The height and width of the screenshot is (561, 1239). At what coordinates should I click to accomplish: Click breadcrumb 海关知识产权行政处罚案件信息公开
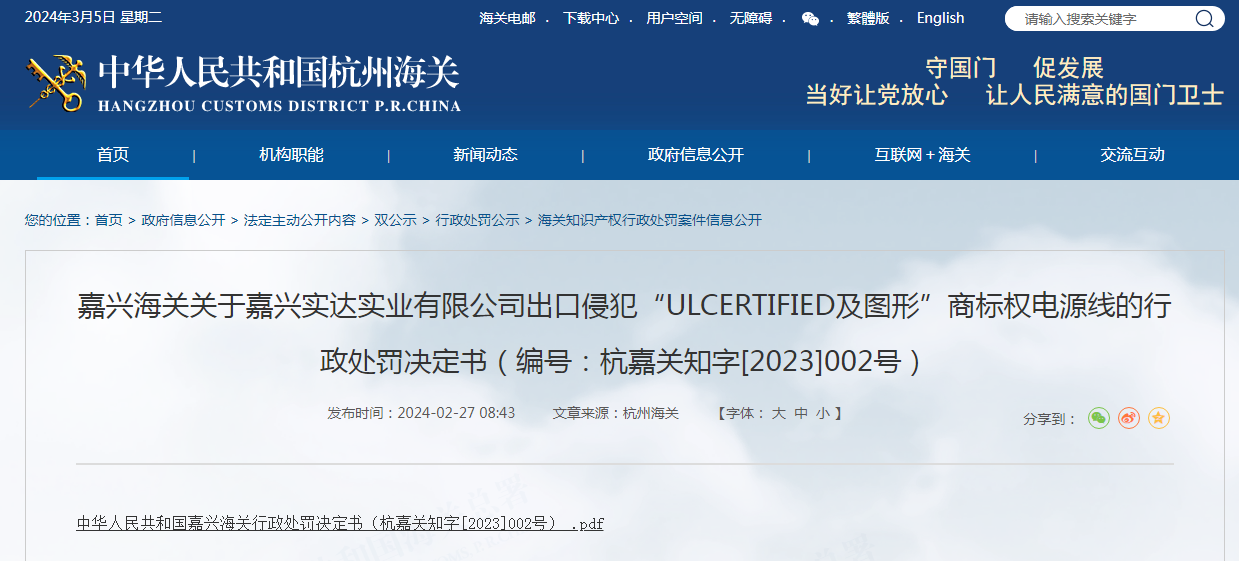(650, 220)
